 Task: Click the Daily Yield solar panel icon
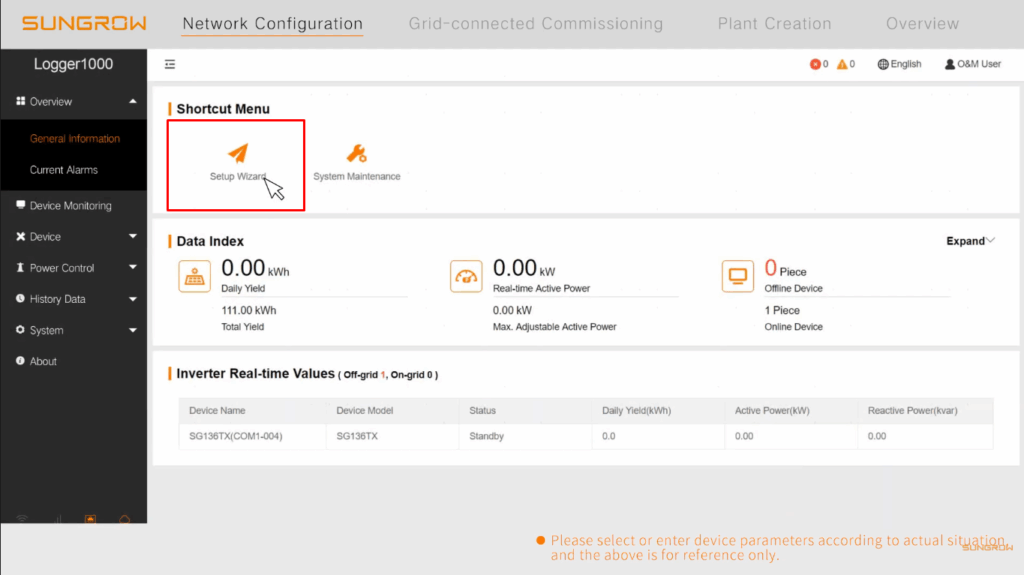194,276
